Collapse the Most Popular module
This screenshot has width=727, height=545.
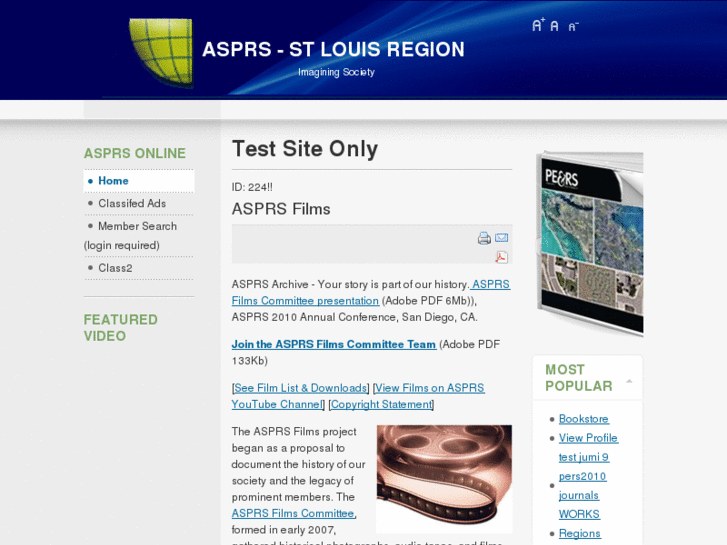[629, 381]
